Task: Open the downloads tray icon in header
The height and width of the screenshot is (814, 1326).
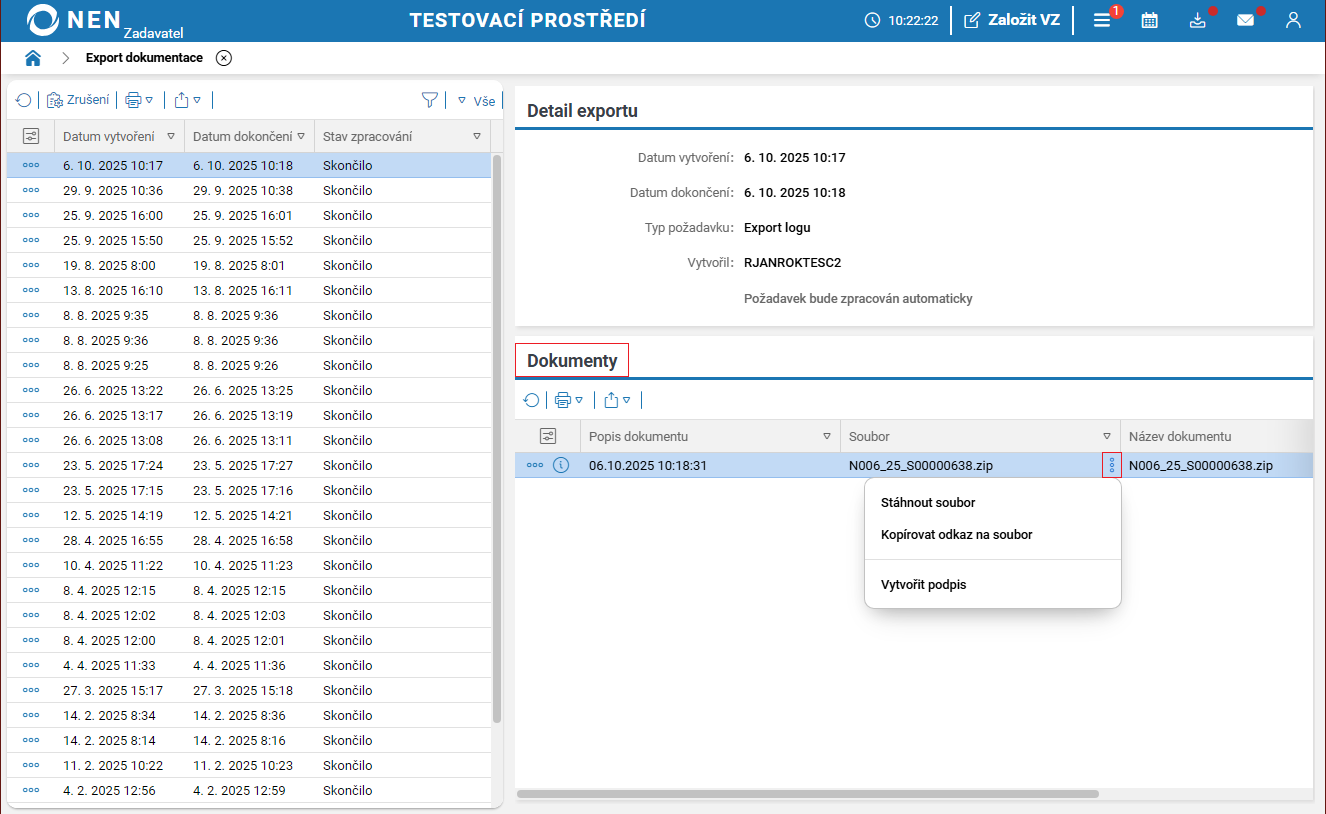Action: pyautogui.click(x=1197, y=20)
